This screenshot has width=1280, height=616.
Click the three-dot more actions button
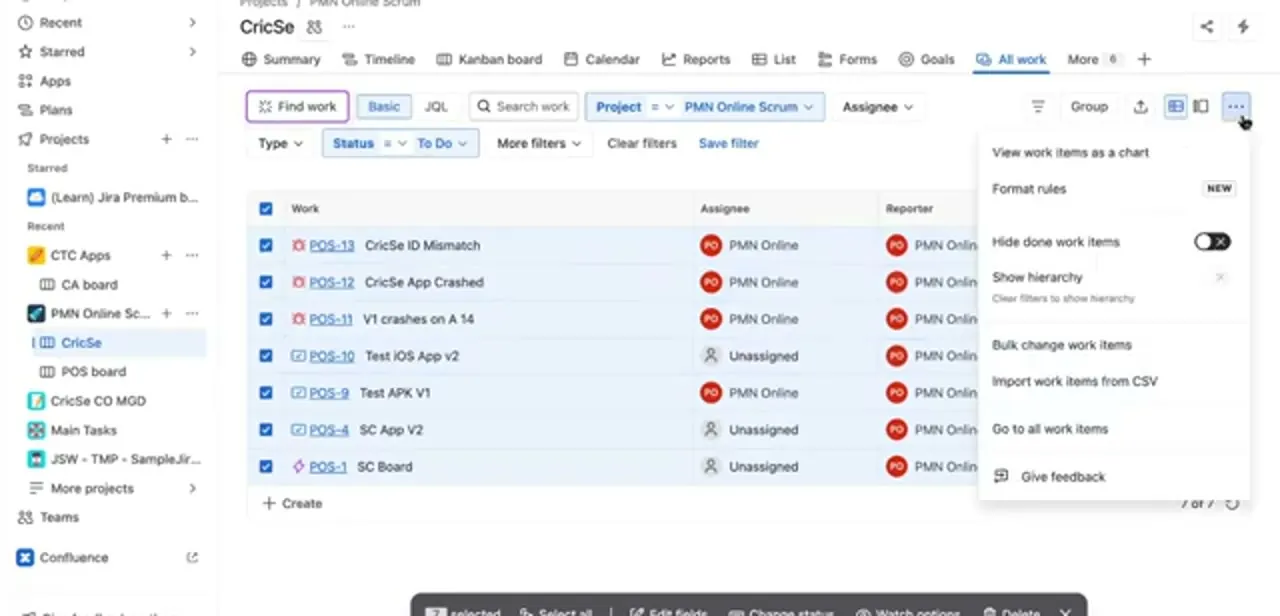[x=1237, y=107]
